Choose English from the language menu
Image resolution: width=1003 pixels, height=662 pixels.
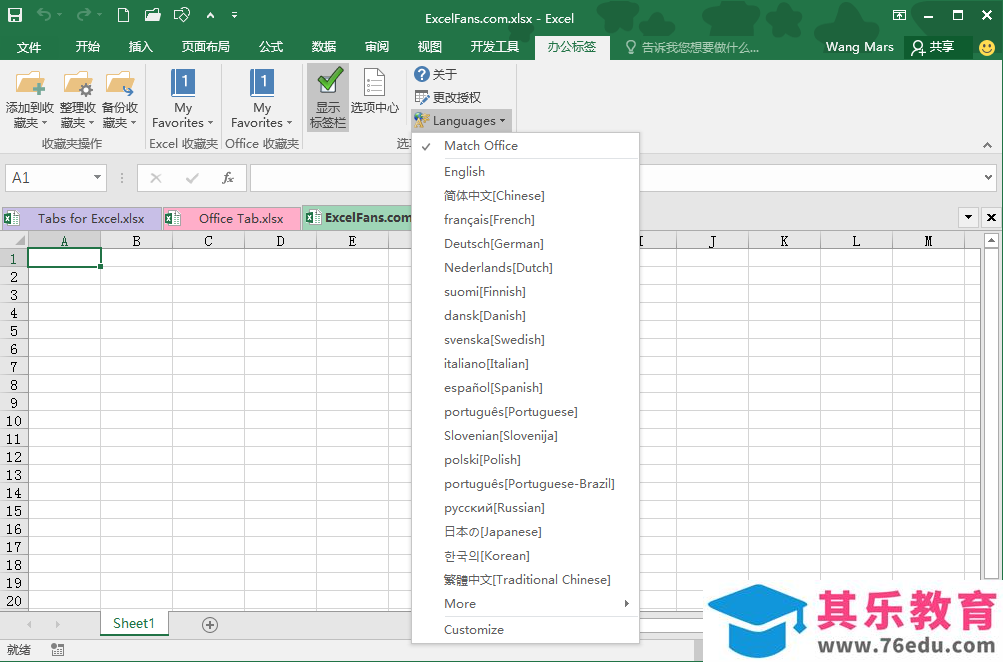(x=525, y=171)
